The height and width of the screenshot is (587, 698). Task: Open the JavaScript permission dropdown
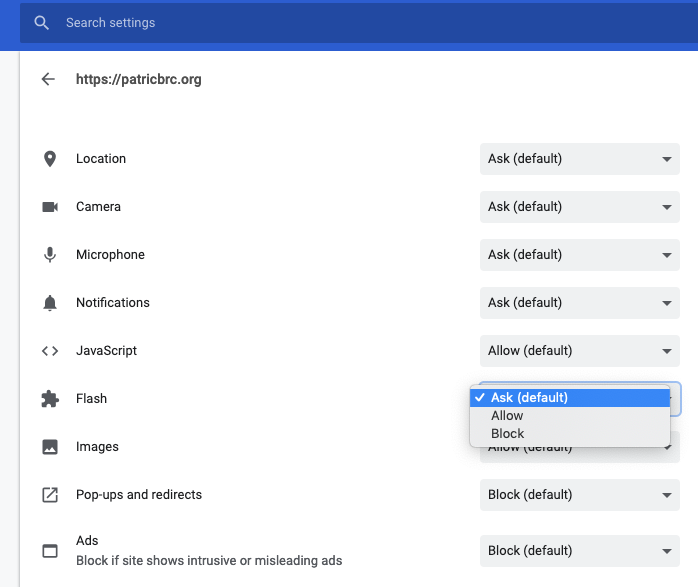(579, 351)
